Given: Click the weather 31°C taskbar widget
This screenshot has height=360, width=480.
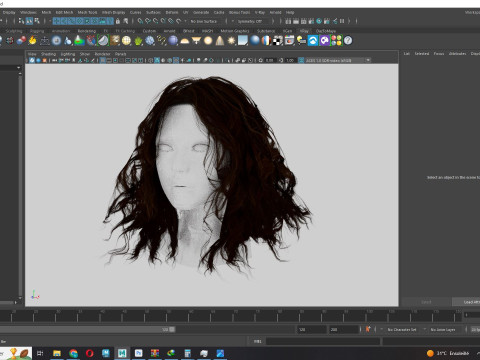Looking at the screenshot, I should click(448, 353).
